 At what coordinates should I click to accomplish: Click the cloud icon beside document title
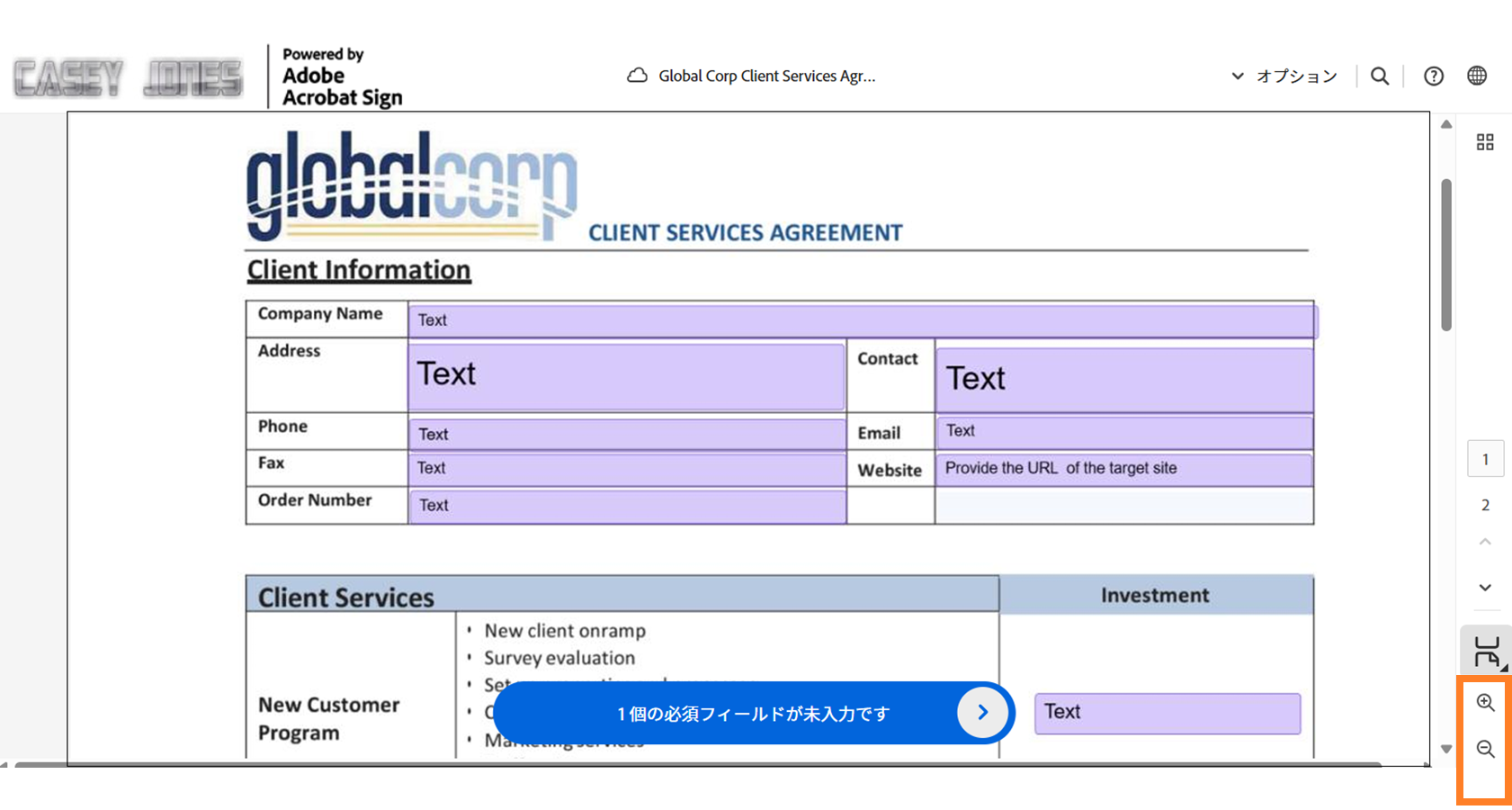tap(637, 76)
